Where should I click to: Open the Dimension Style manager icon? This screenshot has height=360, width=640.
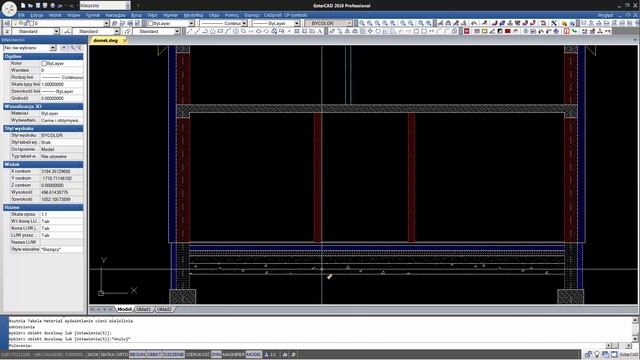67,31
